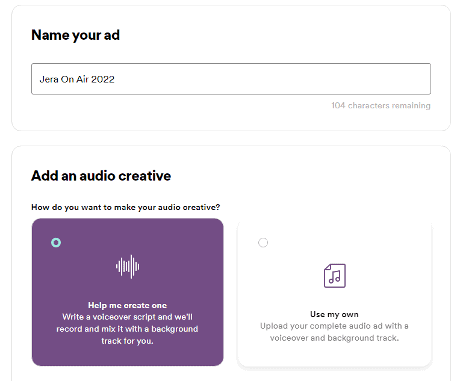Viewport: 454px width, 381px height.
Task: Click 'Upload your complete audio ad' description
Action: tap(334, 332)
